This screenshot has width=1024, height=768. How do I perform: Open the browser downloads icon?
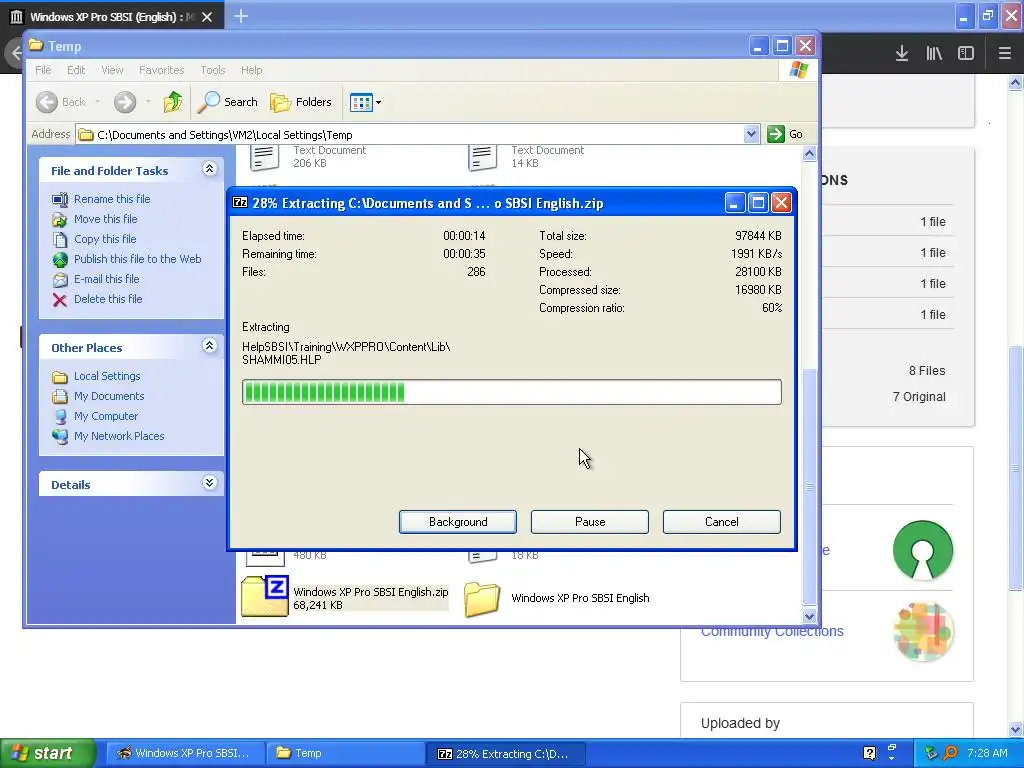901,53
